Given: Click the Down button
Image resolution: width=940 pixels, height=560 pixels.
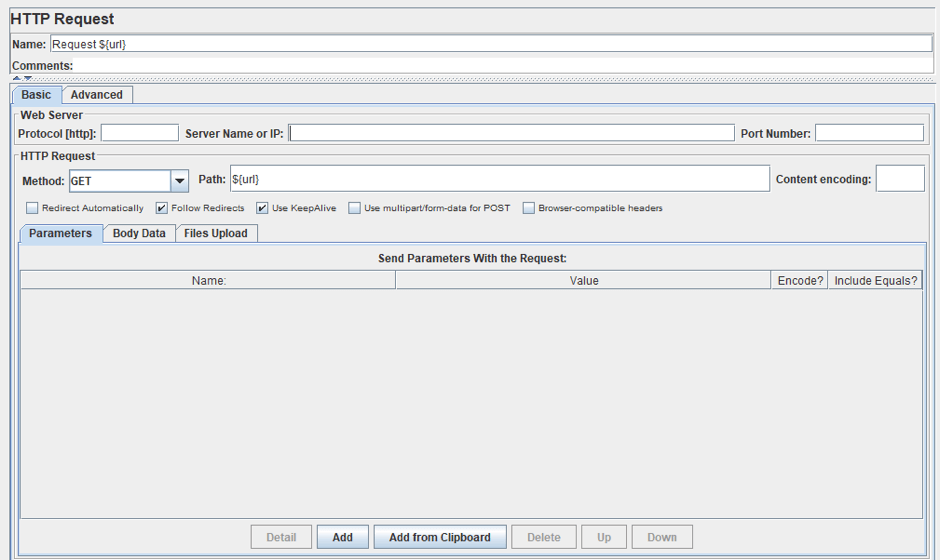Looking at the screenshot, I should [x=662, y=537].
